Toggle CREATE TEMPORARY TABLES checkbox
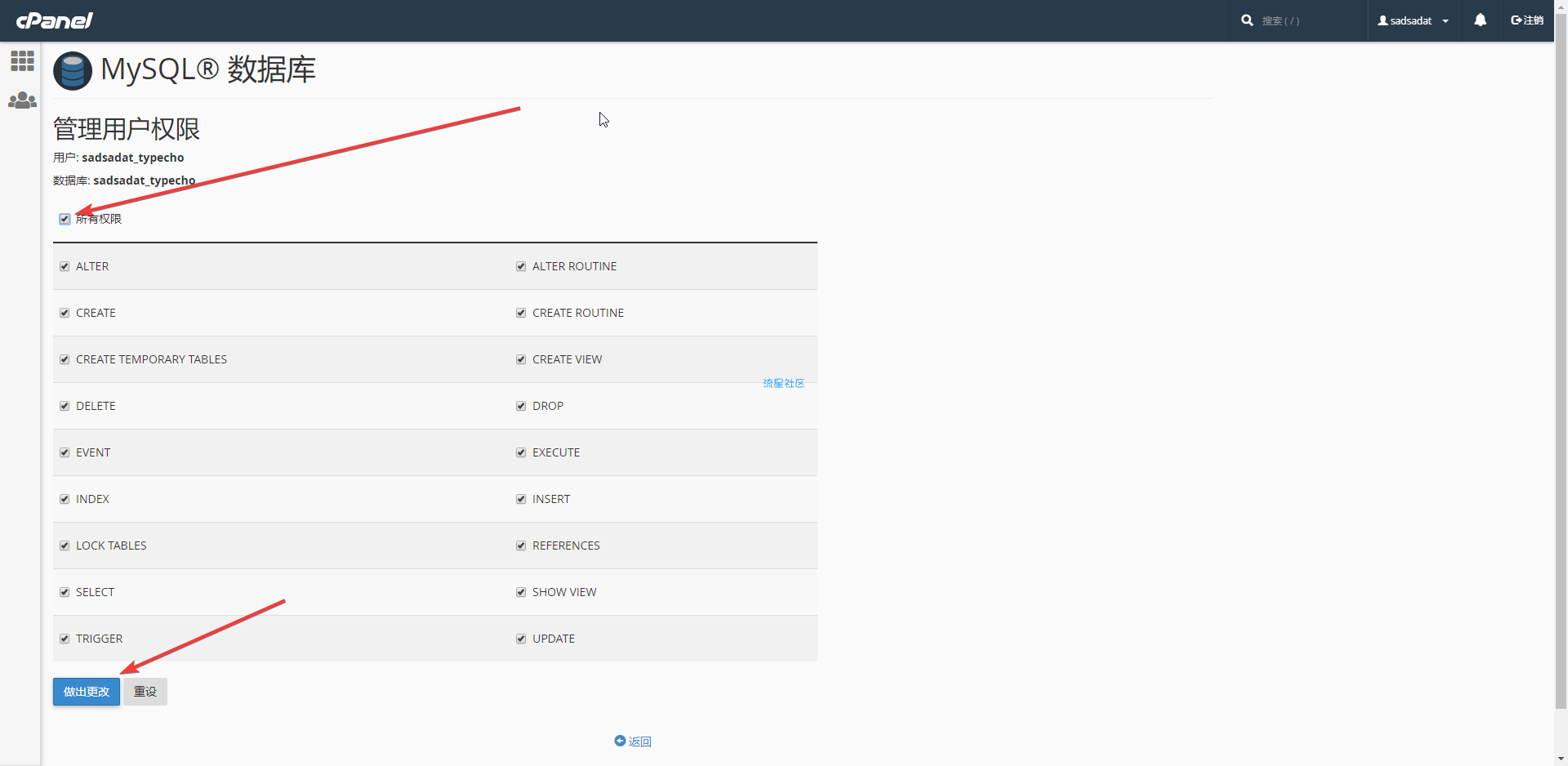Image resolution: width=1568 pixels, height=766 pixels. pyautogui.click(x=65, y=359)
